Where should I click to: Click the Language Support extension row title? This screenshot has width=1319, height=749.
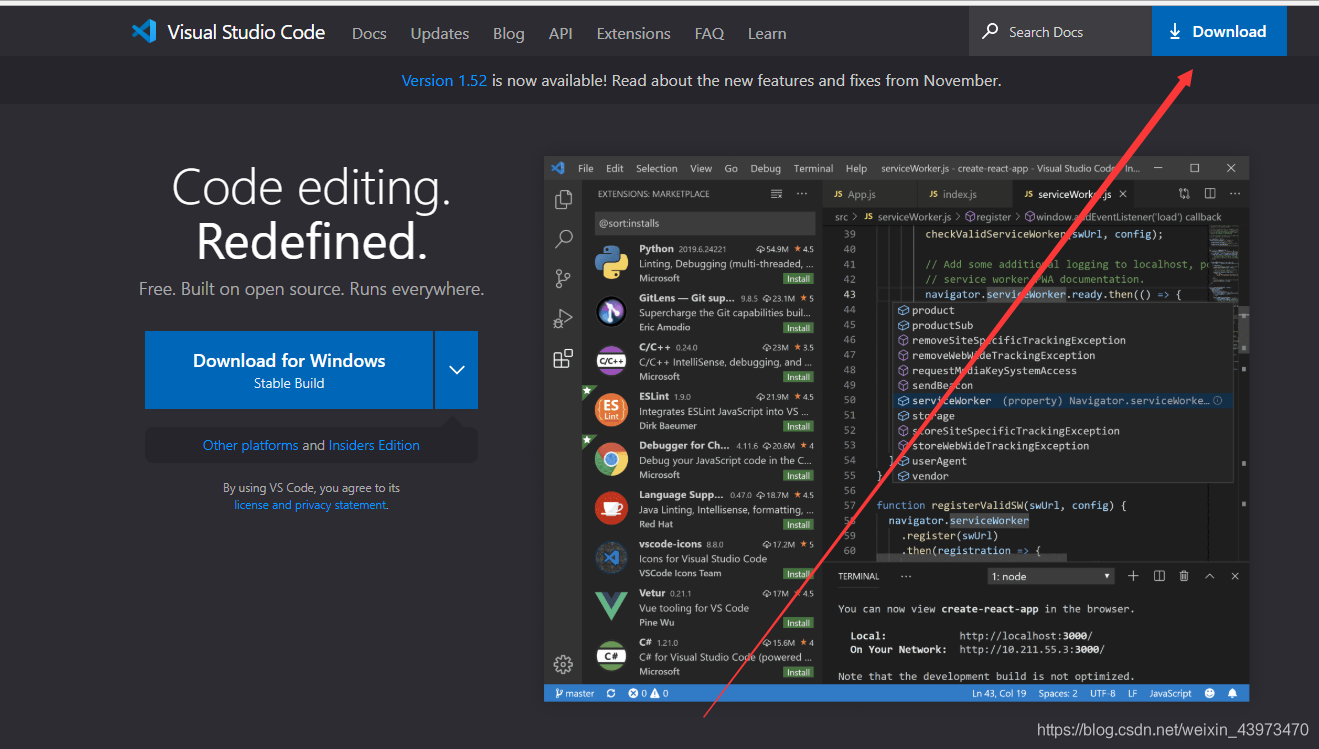click(681, 495)
